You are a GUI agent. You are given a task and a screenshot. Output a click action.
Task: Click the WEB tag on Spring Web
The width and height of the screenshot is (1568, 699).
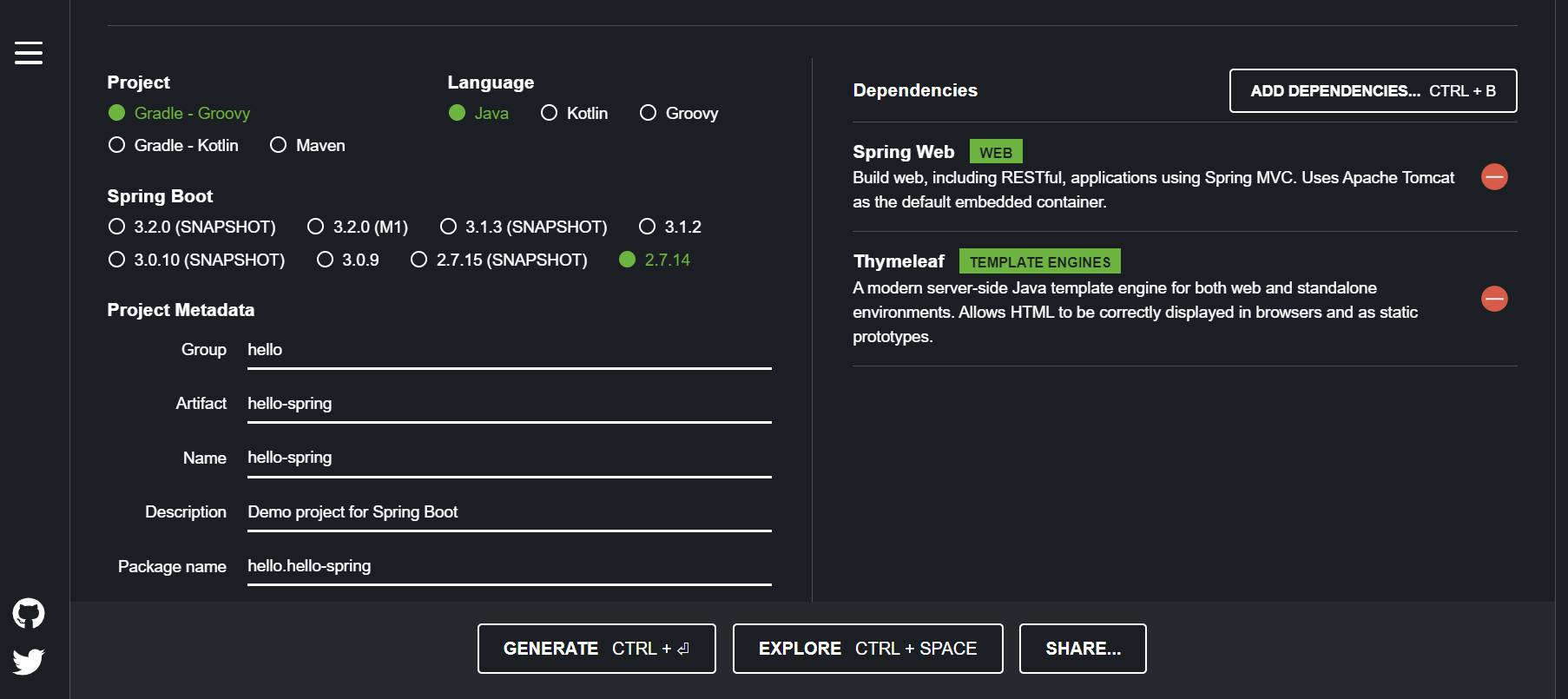[x=996, y=152]
